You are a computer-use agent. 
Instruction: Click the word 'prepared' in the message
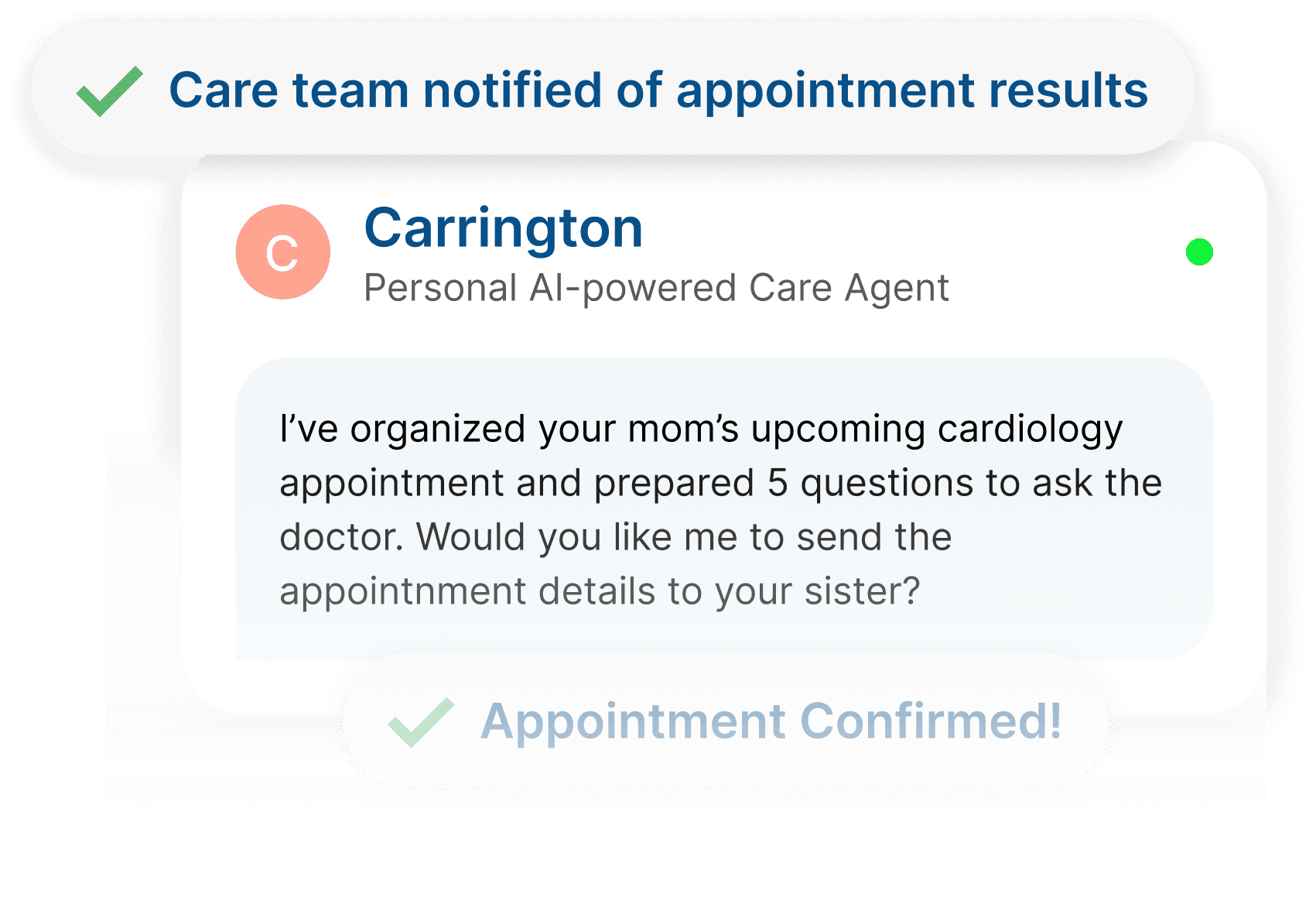[x=674, y=484]
